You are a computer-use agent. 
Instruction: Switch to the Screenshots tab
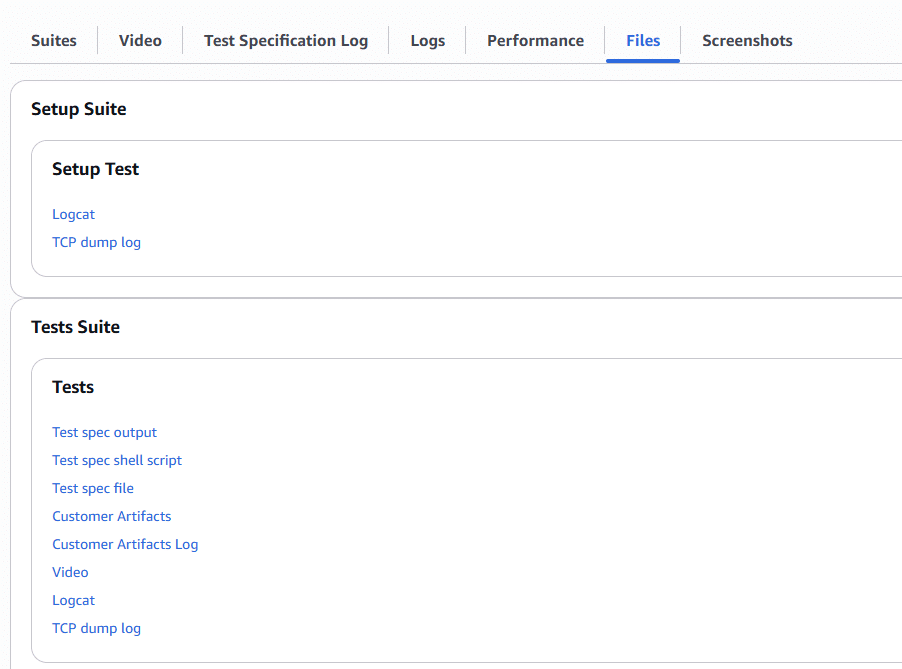coord(747,41)
